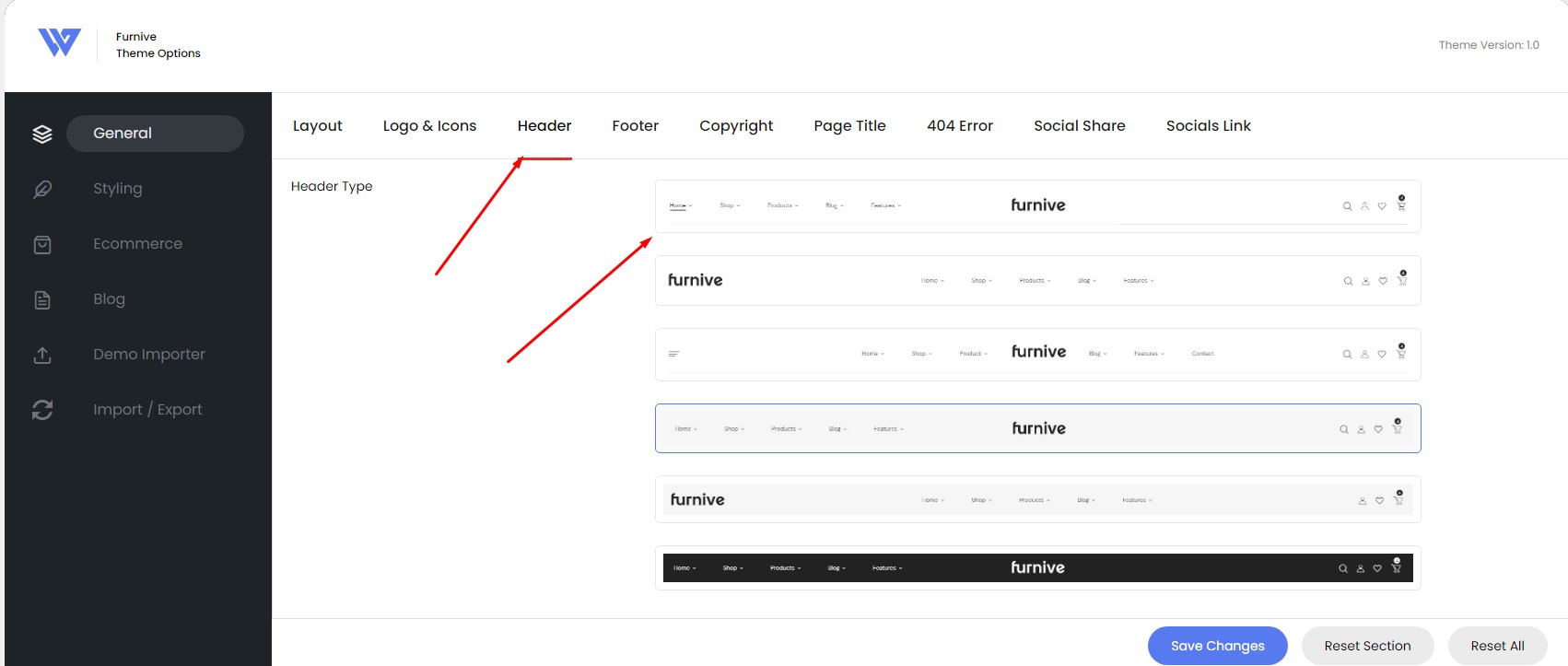Select second header layout with left logo
This screenshot has width=1568, height=666.
coord(1037,280)
